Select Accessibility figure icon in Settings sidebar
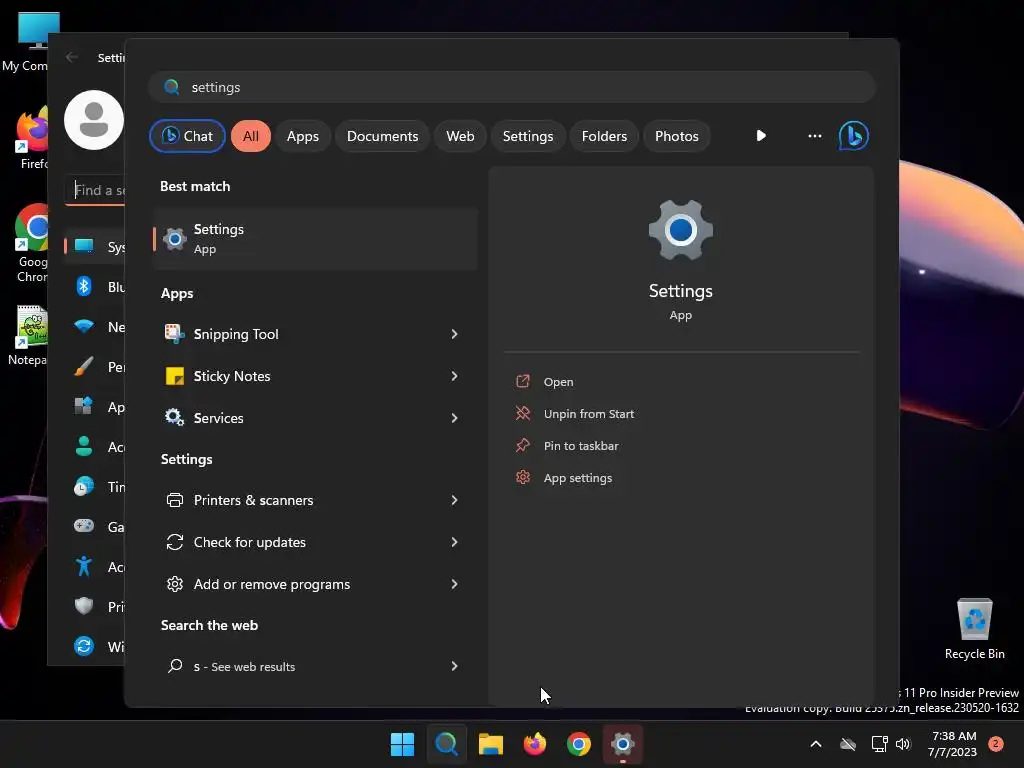Image resolution: width=1024 pixels, height=768 pixels. click(x=84, y=566)
